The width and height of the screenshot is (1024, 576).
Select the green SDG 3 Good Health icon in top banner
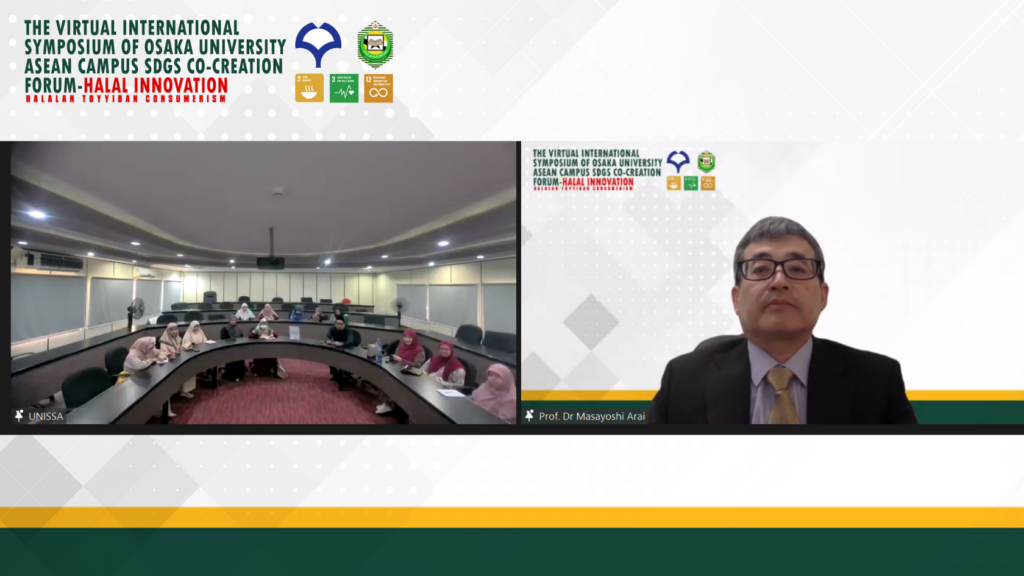pyautogui.click(x=344, y=88)
